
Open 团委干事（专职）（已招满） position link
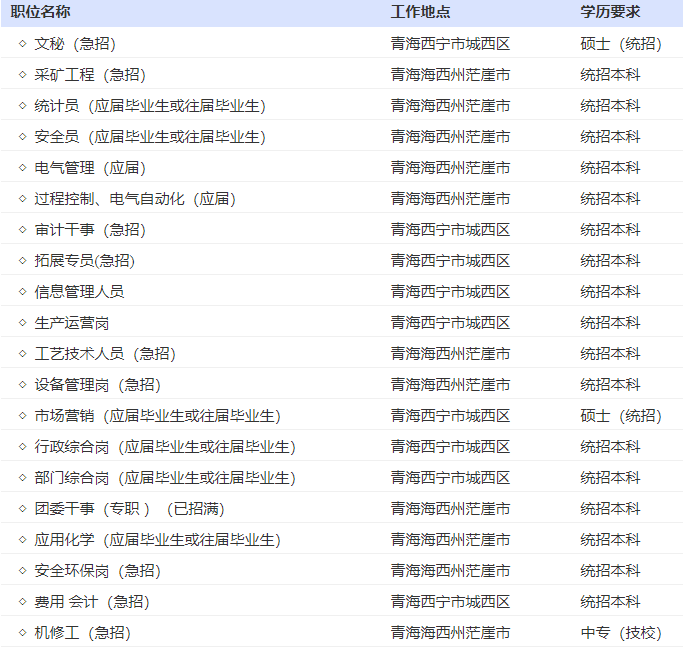coord(129,509)
